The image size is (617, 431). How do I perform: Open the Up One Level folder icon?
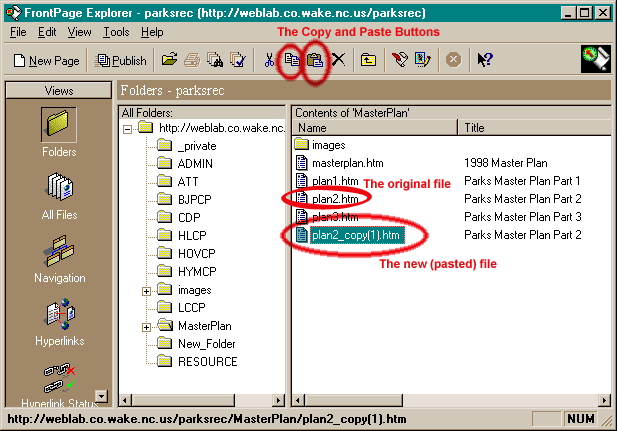[369, 60]
